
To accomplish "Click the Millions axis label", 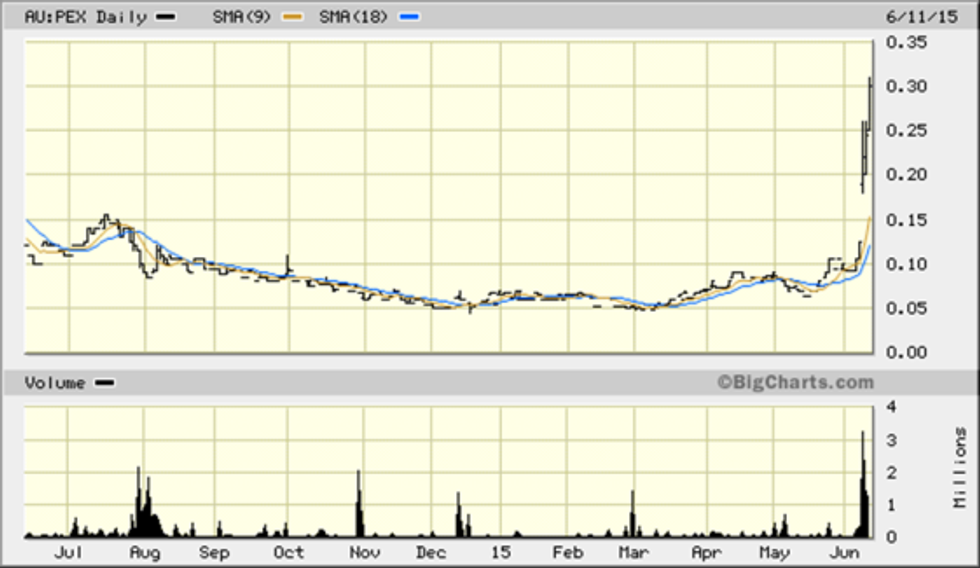I will (960, 468).
